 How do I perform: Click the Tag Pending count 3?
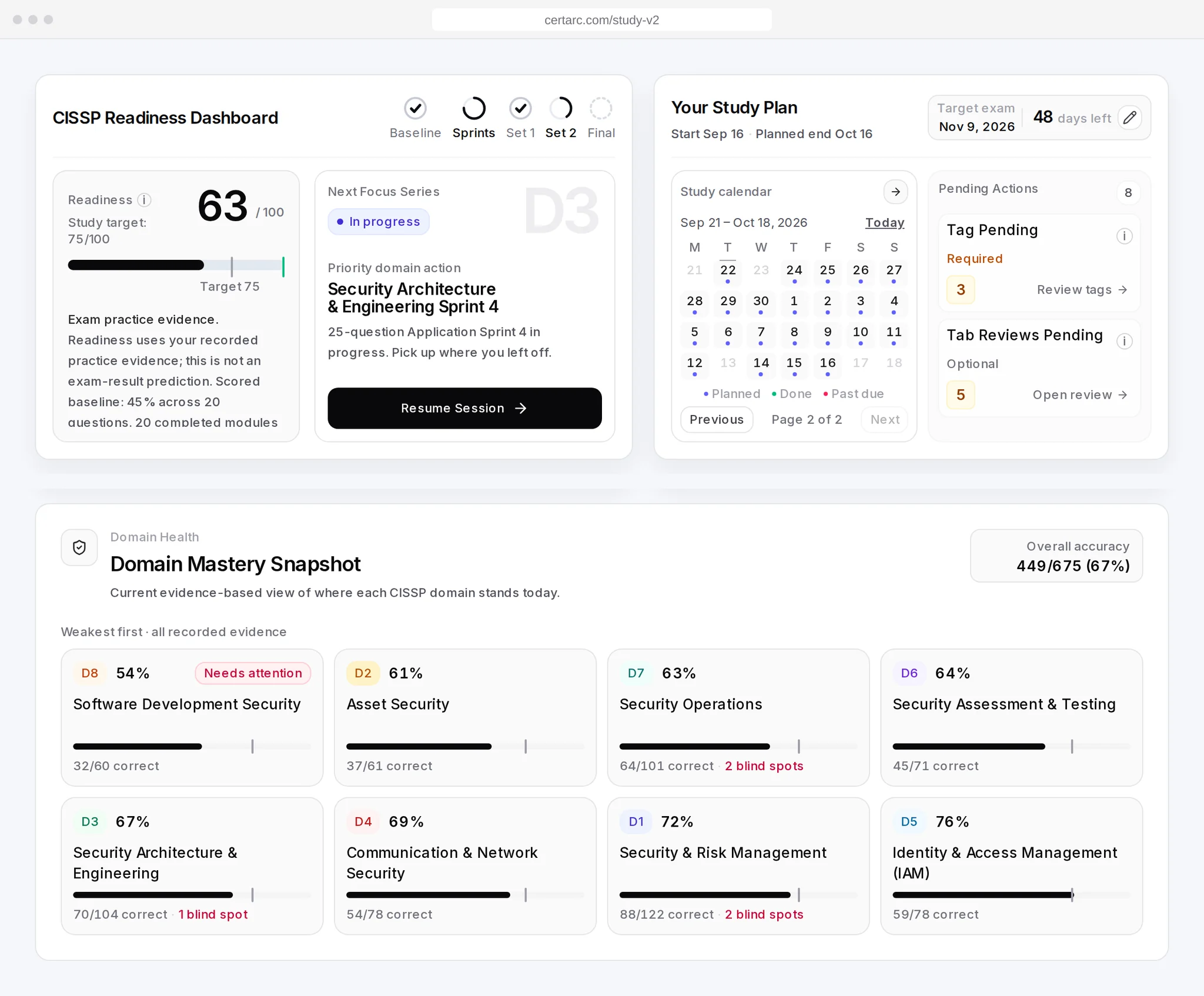pyautogui.click(x=961, y=290)
